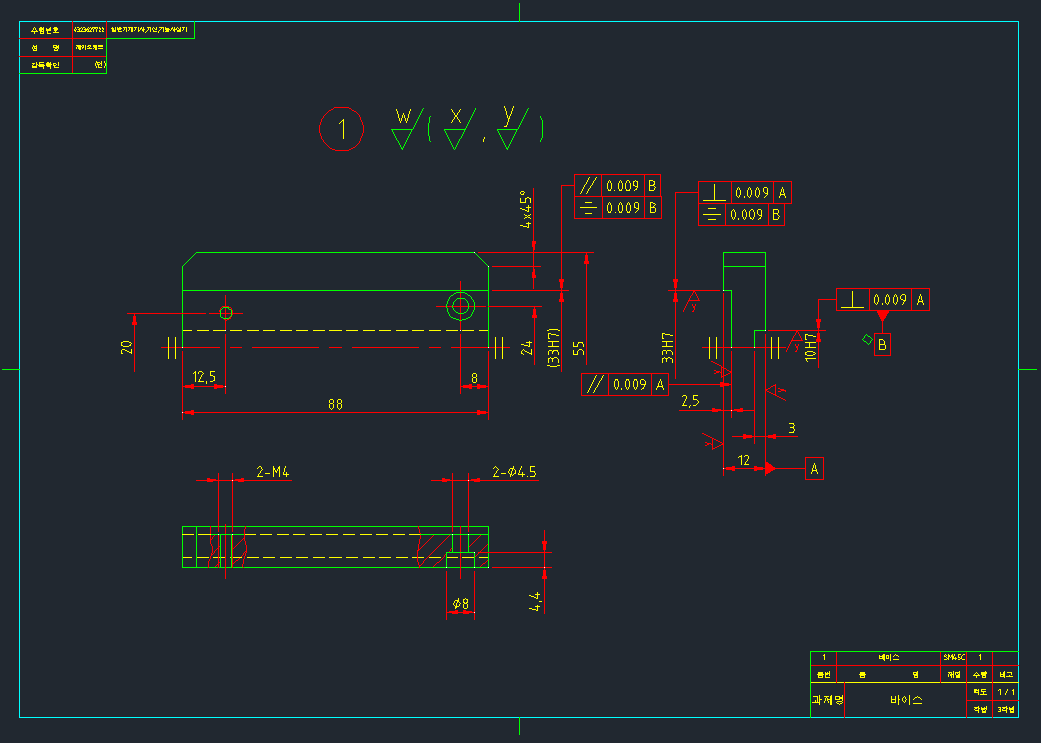This screenshot has width=1041, height=743.
Task: Click the 10H7 slot width dimension
Action: point(811,347)
